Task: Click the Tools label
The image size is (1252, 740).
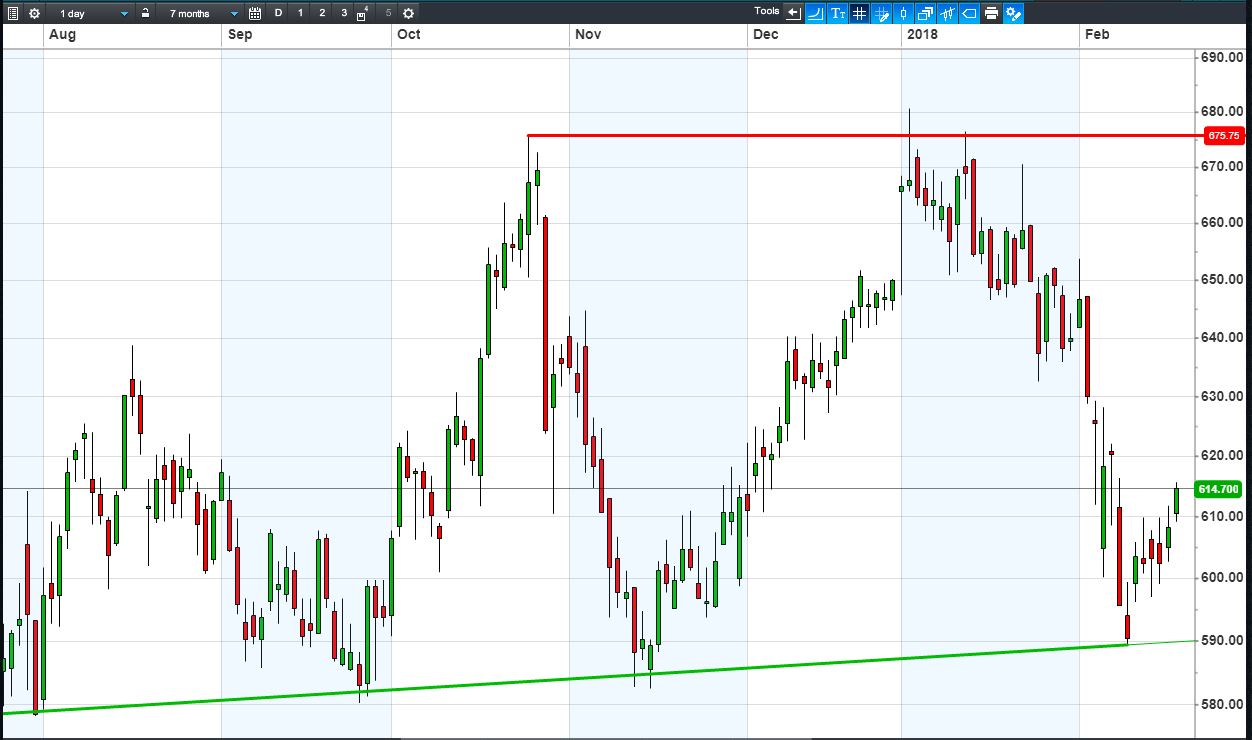Action: 767,11
